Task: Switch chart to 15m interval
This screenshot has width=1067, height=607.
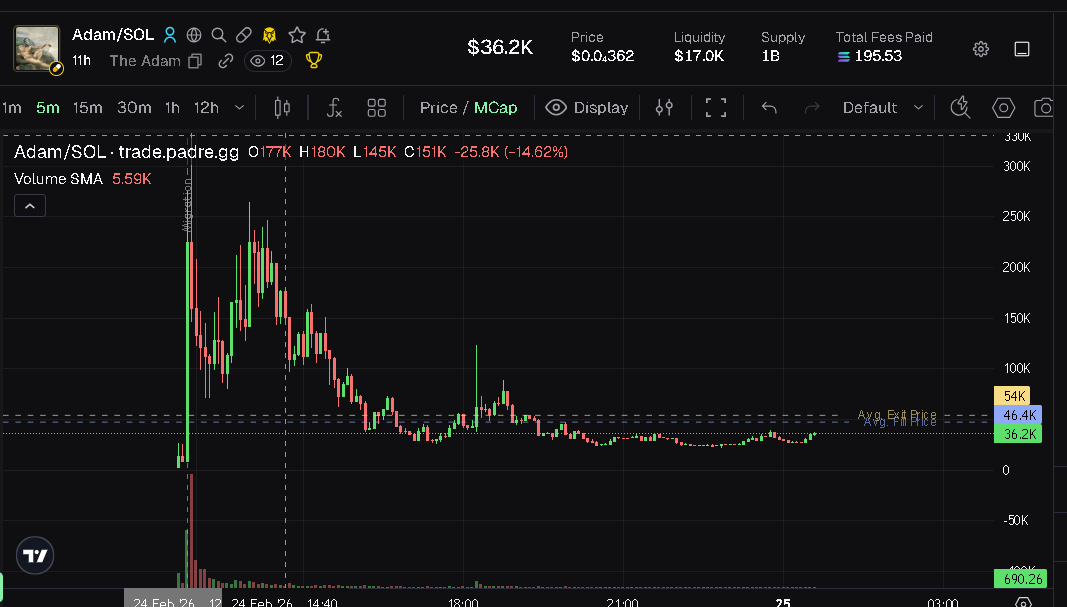Action: 87,108
